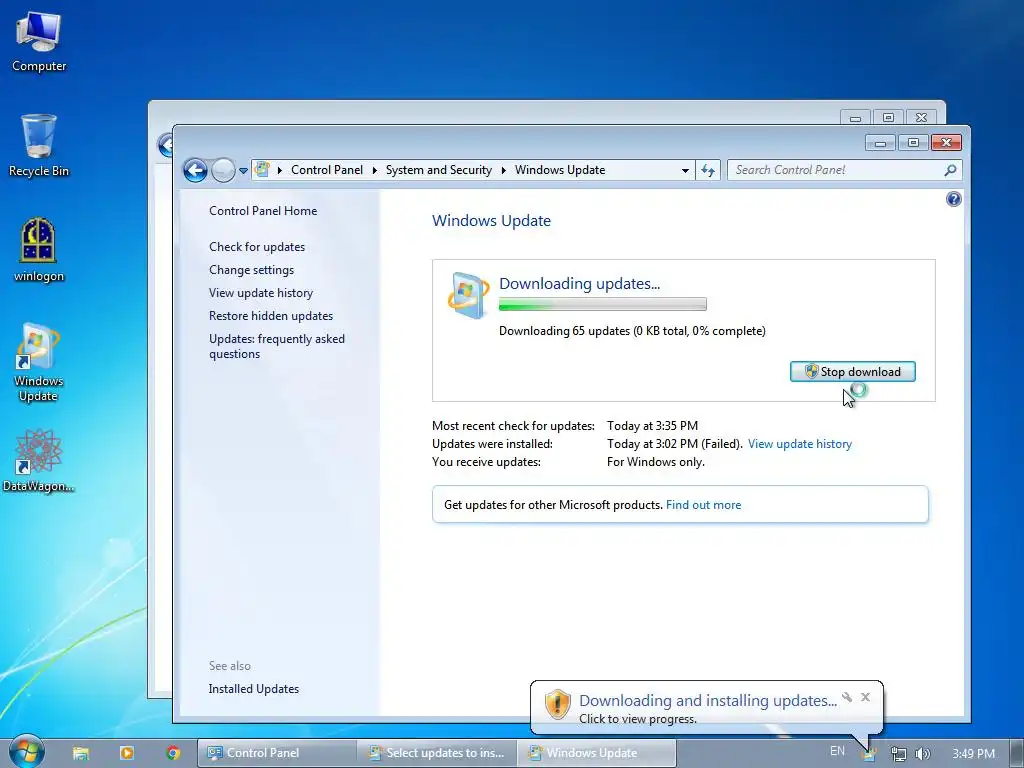
Task: Click Show desktop button at taskbar end
Action: [x=1016, y=754]
